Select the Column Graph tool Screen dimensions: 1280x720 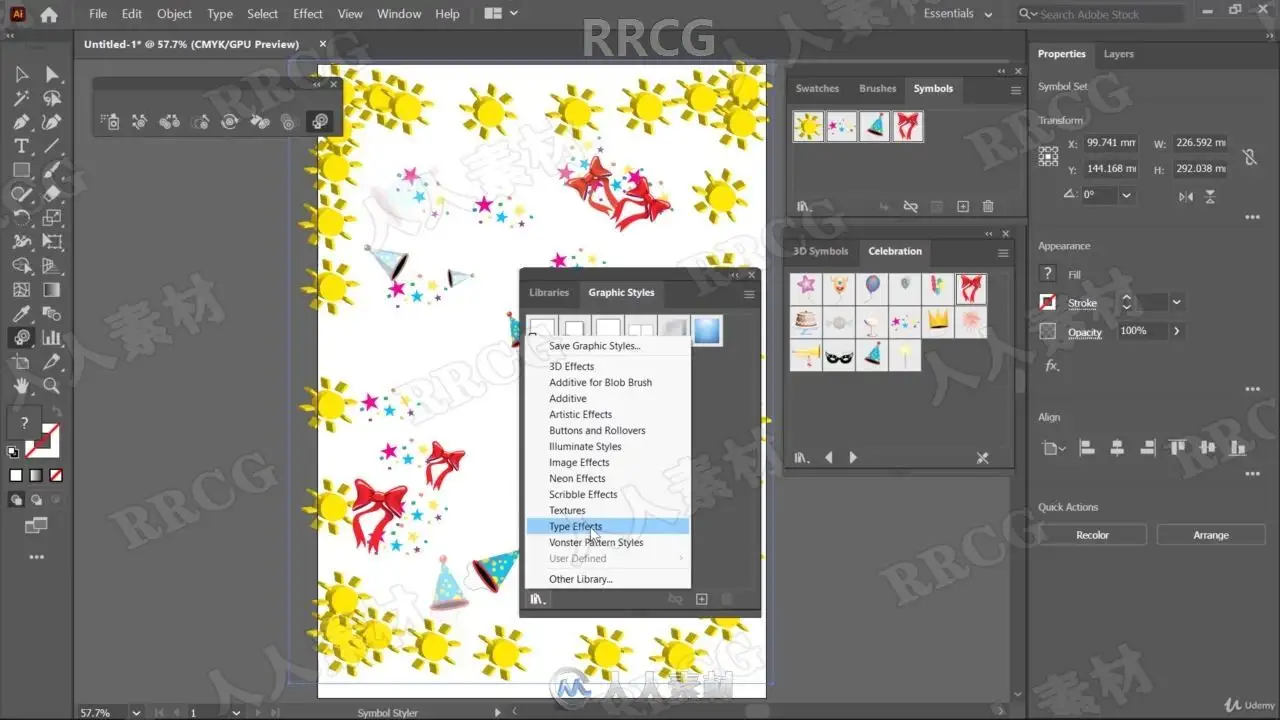(x=52, y=338)
